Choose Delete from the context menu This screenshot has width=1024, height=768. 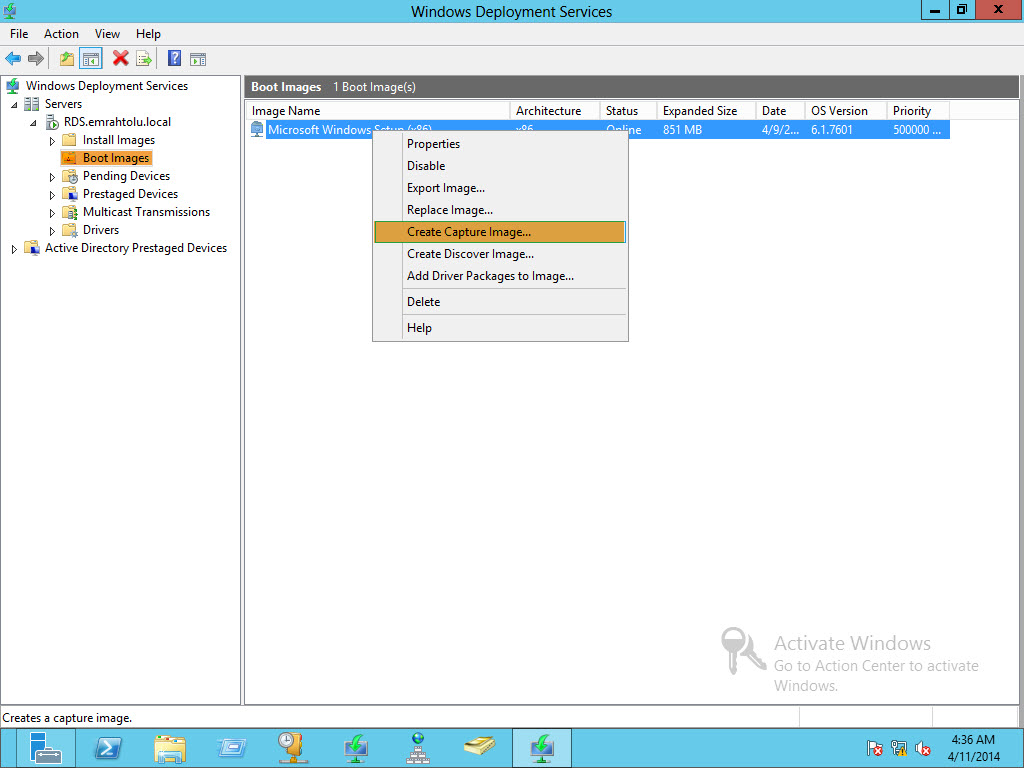pyautogui.click(x=500, y=302)
